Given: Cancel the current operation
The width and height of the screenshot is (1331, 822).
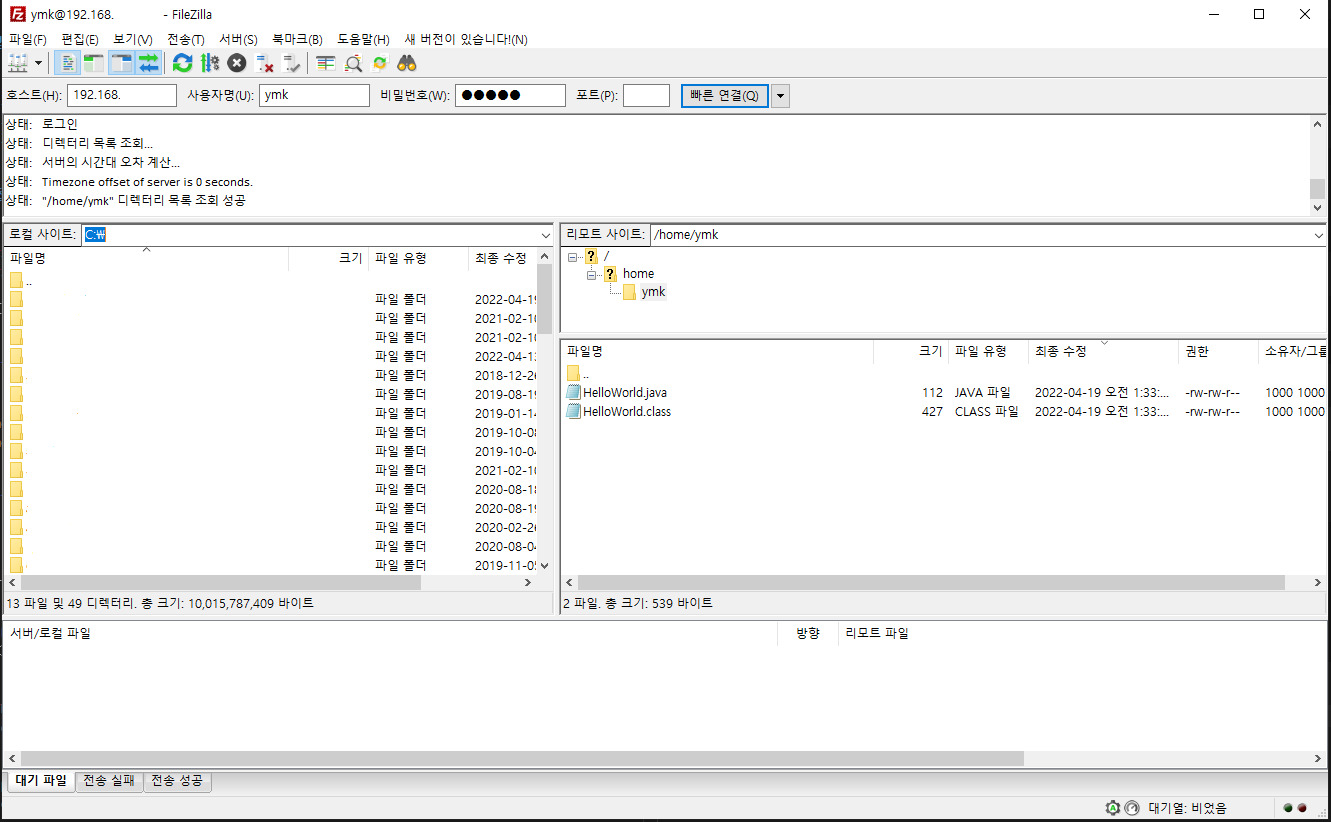Looking at the screenshot, I should tap(236, 63).
